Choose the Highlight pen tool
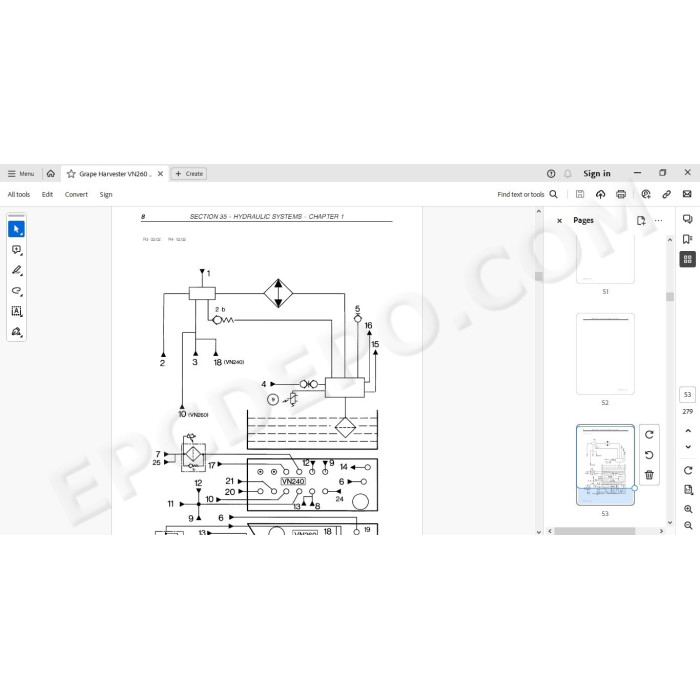This screenshot has width=700, height=700. point(17,270)
